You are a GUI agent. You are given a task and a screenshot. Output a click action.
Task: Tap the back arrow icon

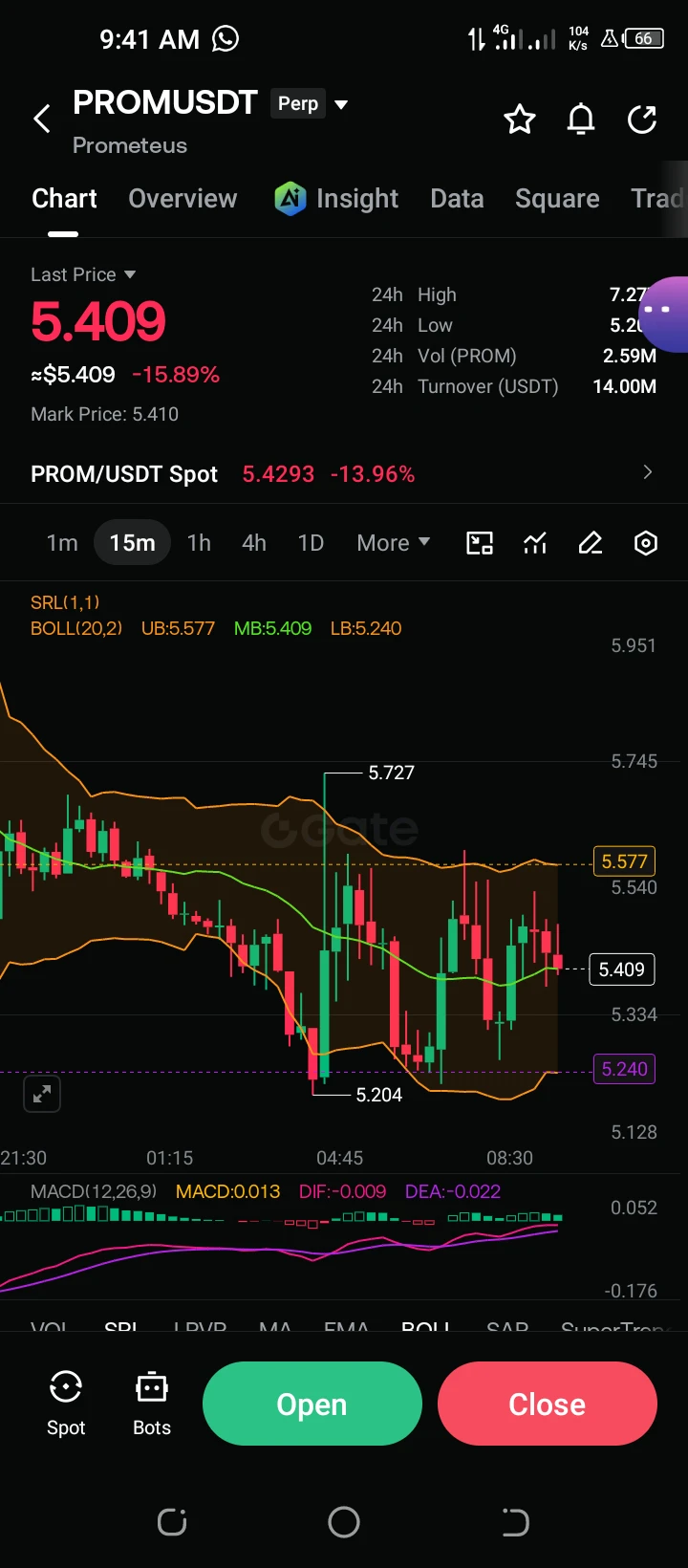point(42,120)
